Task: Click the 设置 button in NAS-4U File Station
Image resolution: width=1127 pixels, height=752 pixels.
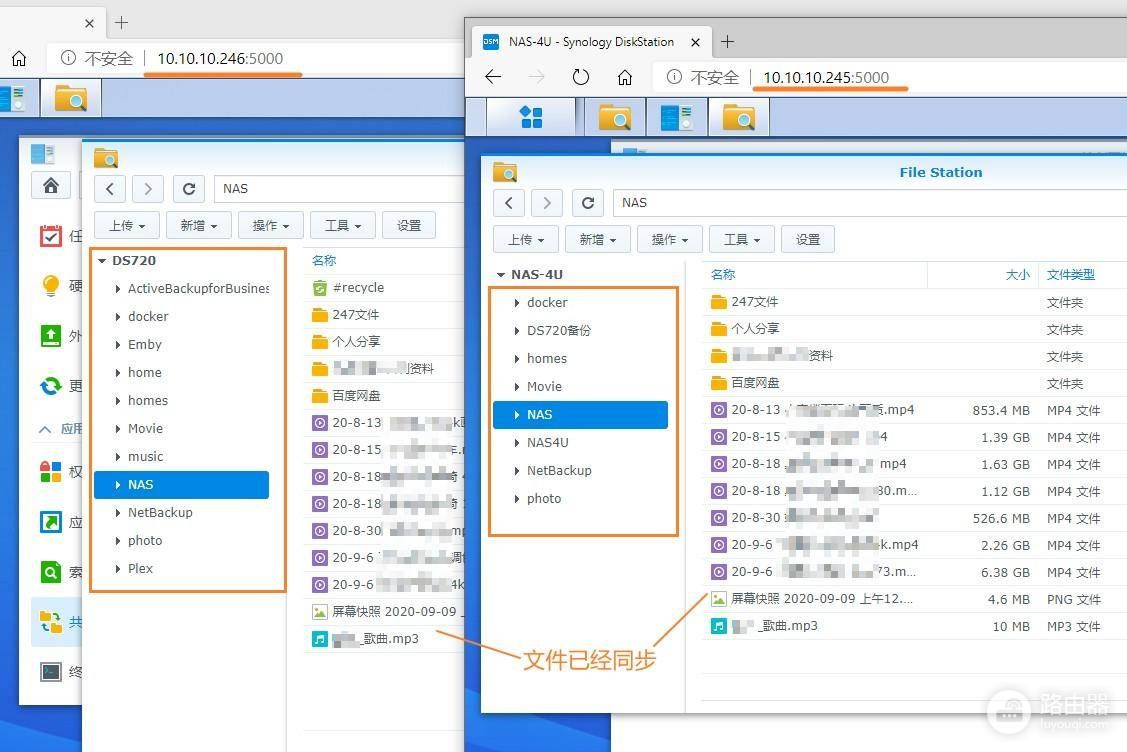Action: coord(807,239)
